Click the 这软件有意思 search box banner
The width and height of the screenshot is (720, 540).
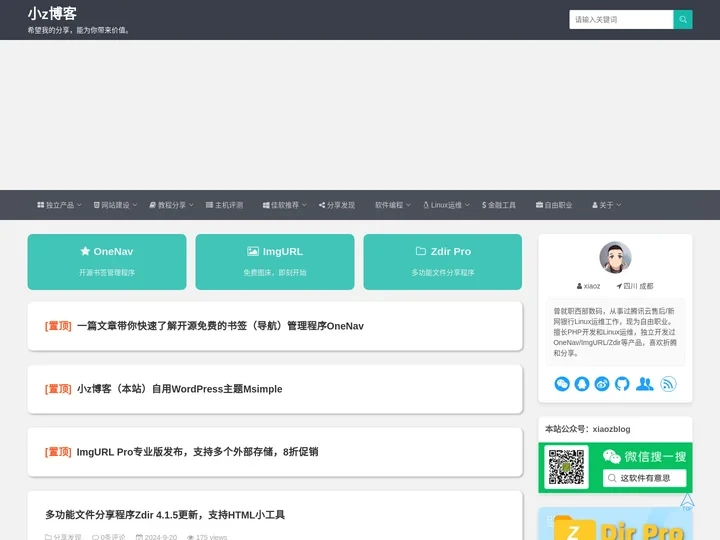[645, 478]
